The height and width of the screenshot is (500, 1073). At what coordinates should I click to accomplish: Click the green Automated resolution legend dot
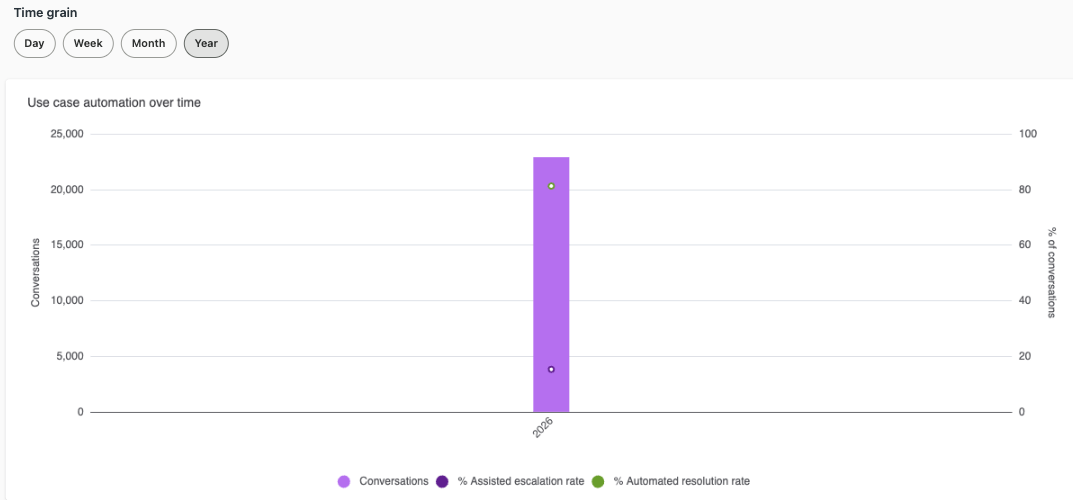(598, 482)
